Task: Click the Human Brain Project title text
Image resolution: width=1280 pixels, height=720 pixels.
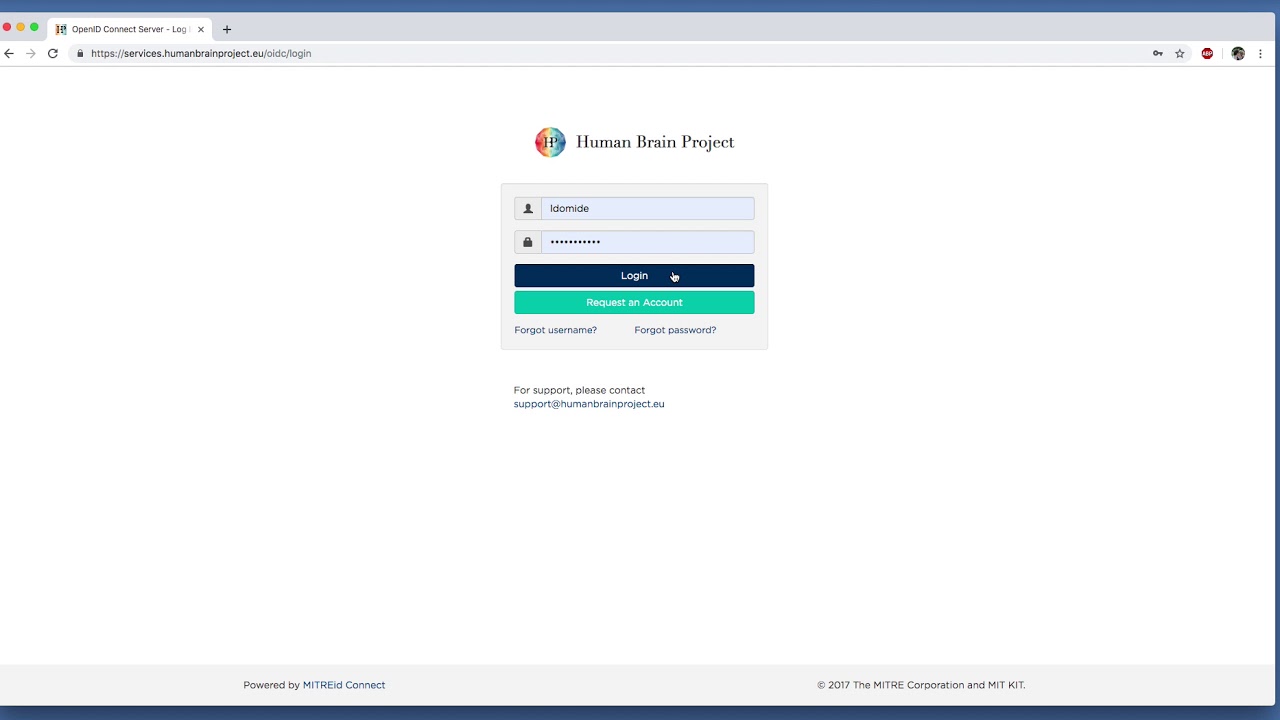Action: coord(655,142)
